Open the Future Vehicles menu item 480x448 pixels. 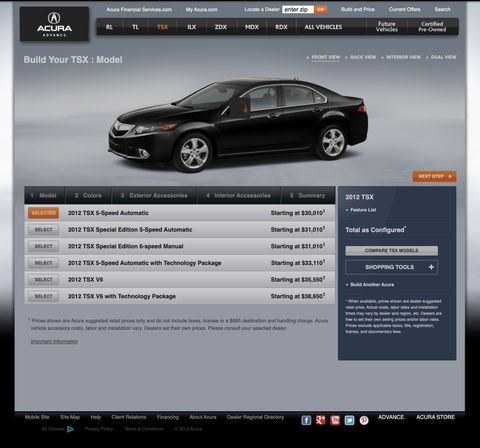point(387,27)
